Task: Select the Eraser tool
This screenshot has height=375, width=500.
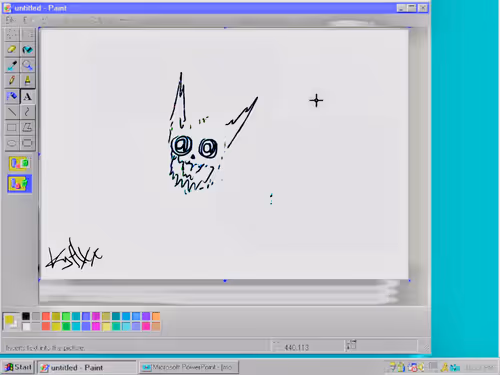Action: (x=12, y=50)
